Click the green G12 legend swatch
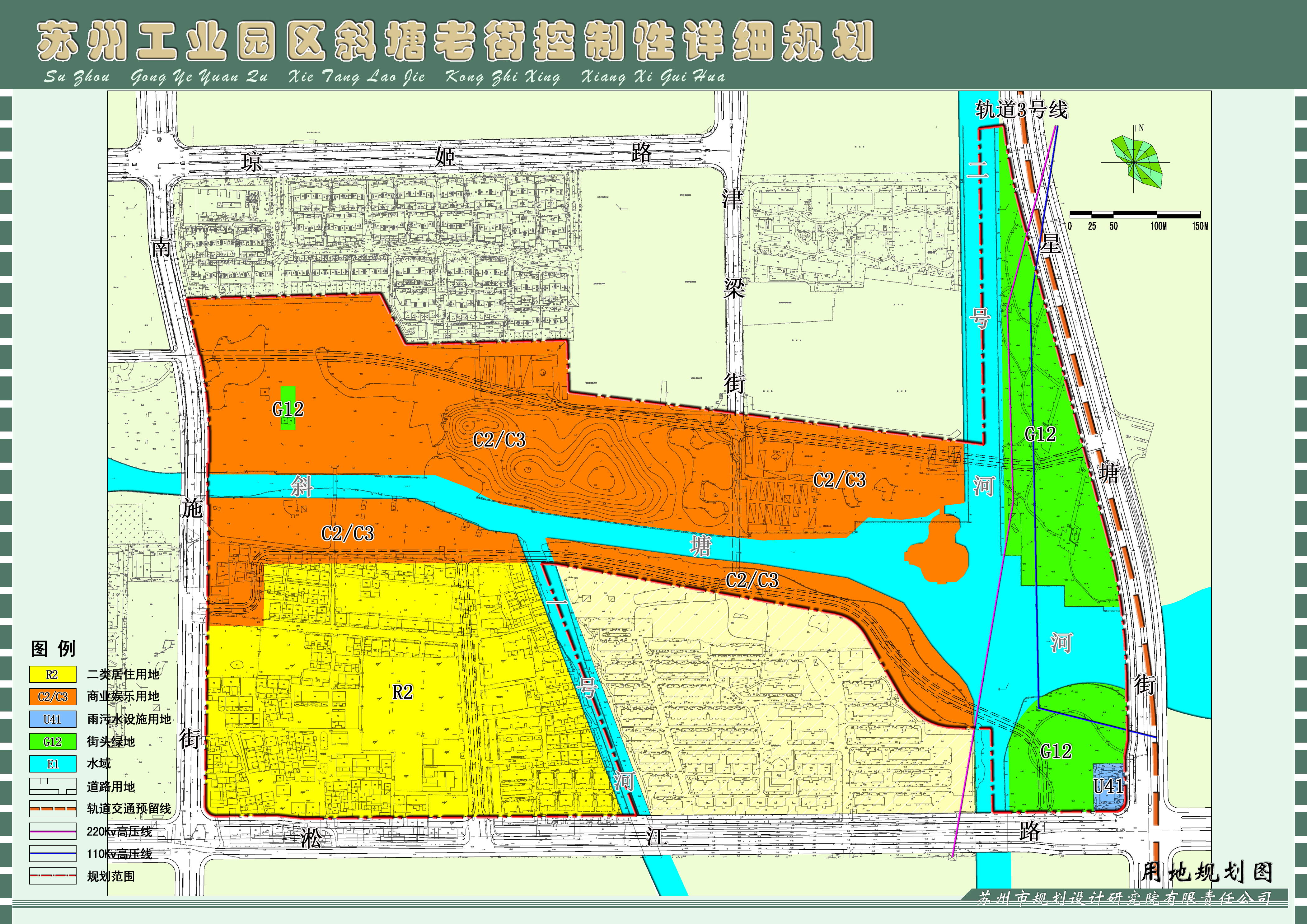Image resolution: width=1307 pixels, height=924 pixels. (52, 741)
